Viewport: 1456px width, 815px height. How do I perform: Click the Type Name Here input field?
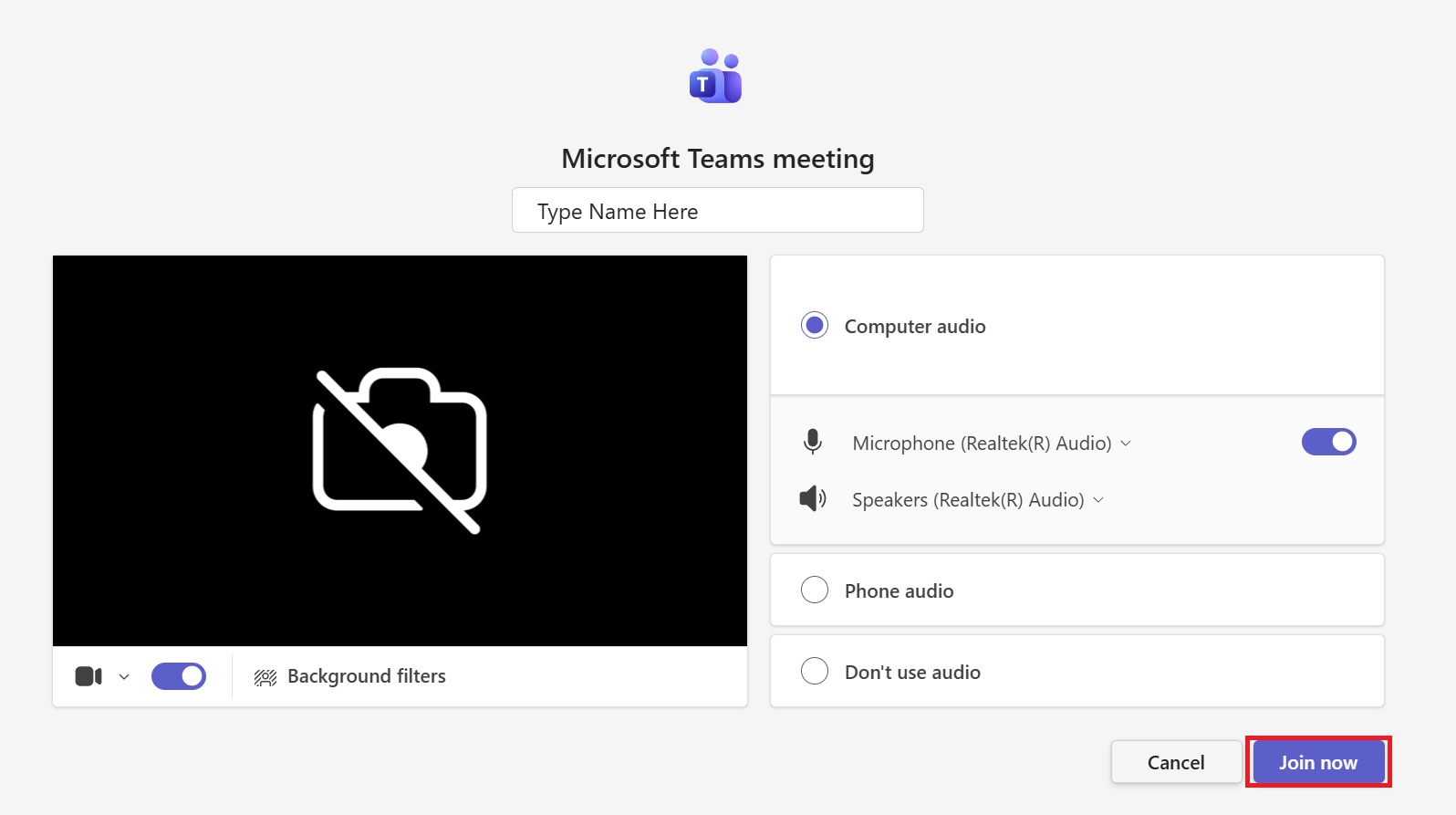[717, 211]
